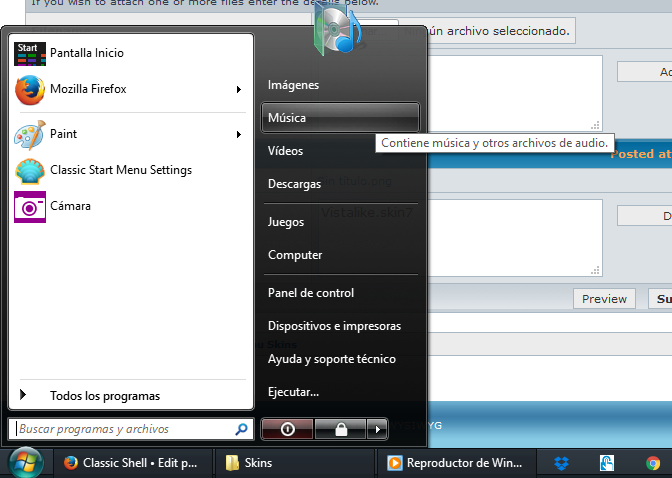Screen dimensions: 672x478
Task: Open Google Chrome from the taskbar
Action: tap(653, 463)
